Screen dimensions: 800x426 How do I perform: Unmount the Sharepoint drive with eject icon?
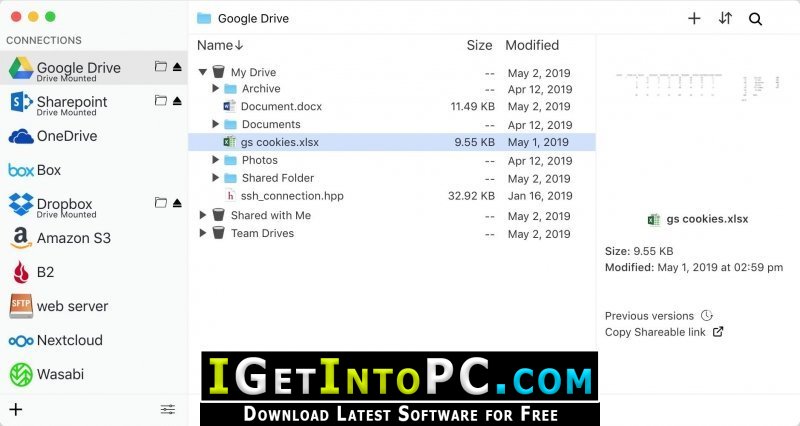click(177, 101)
